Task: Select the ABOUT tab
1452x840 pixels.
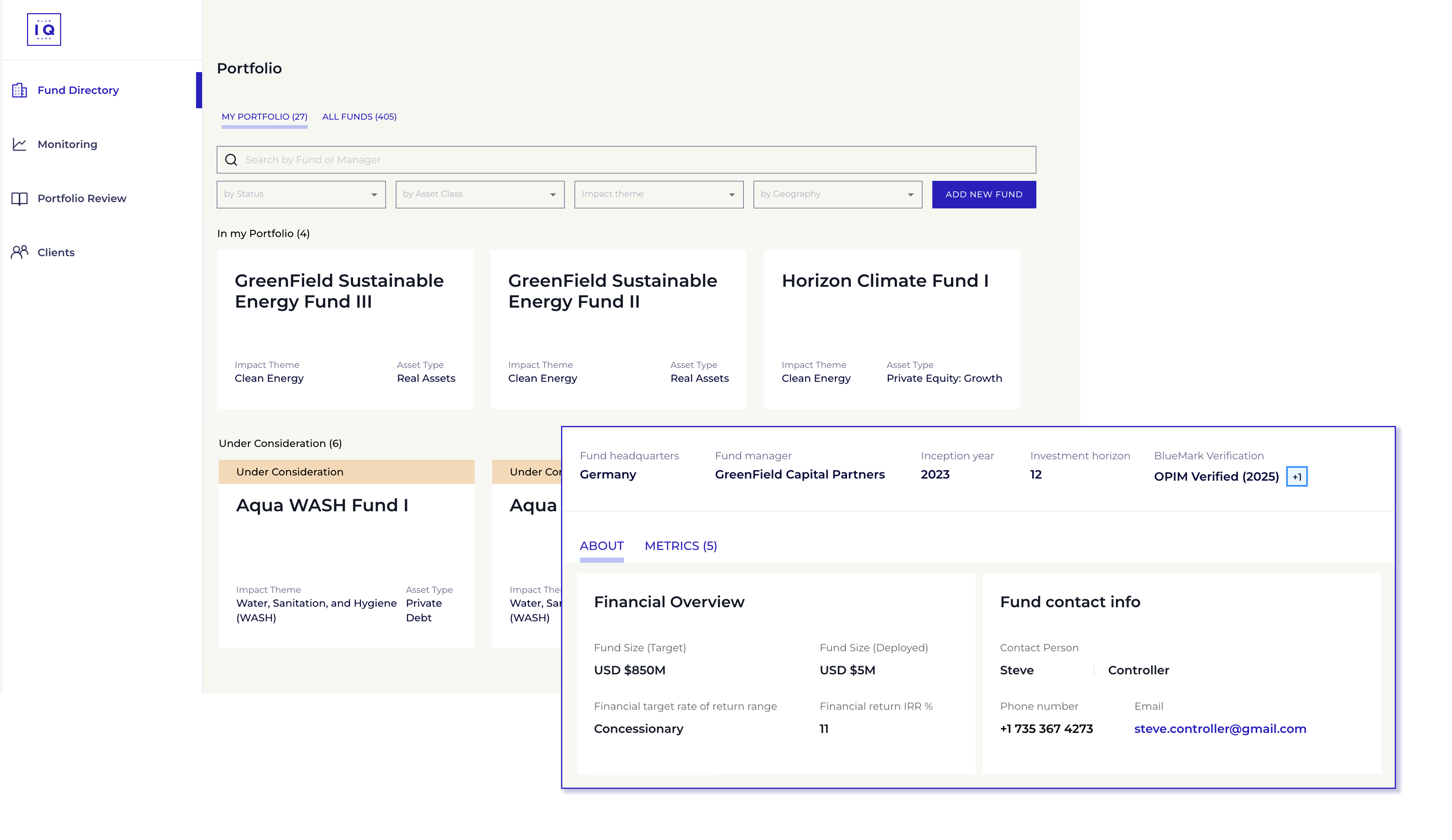Action: 601,546
